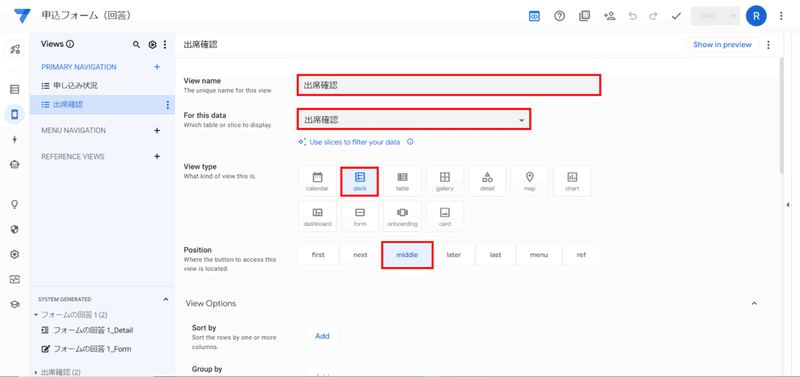
Task: Open the three-dot menu of 出席確認 view row
Action: click(x=167, y=105)
